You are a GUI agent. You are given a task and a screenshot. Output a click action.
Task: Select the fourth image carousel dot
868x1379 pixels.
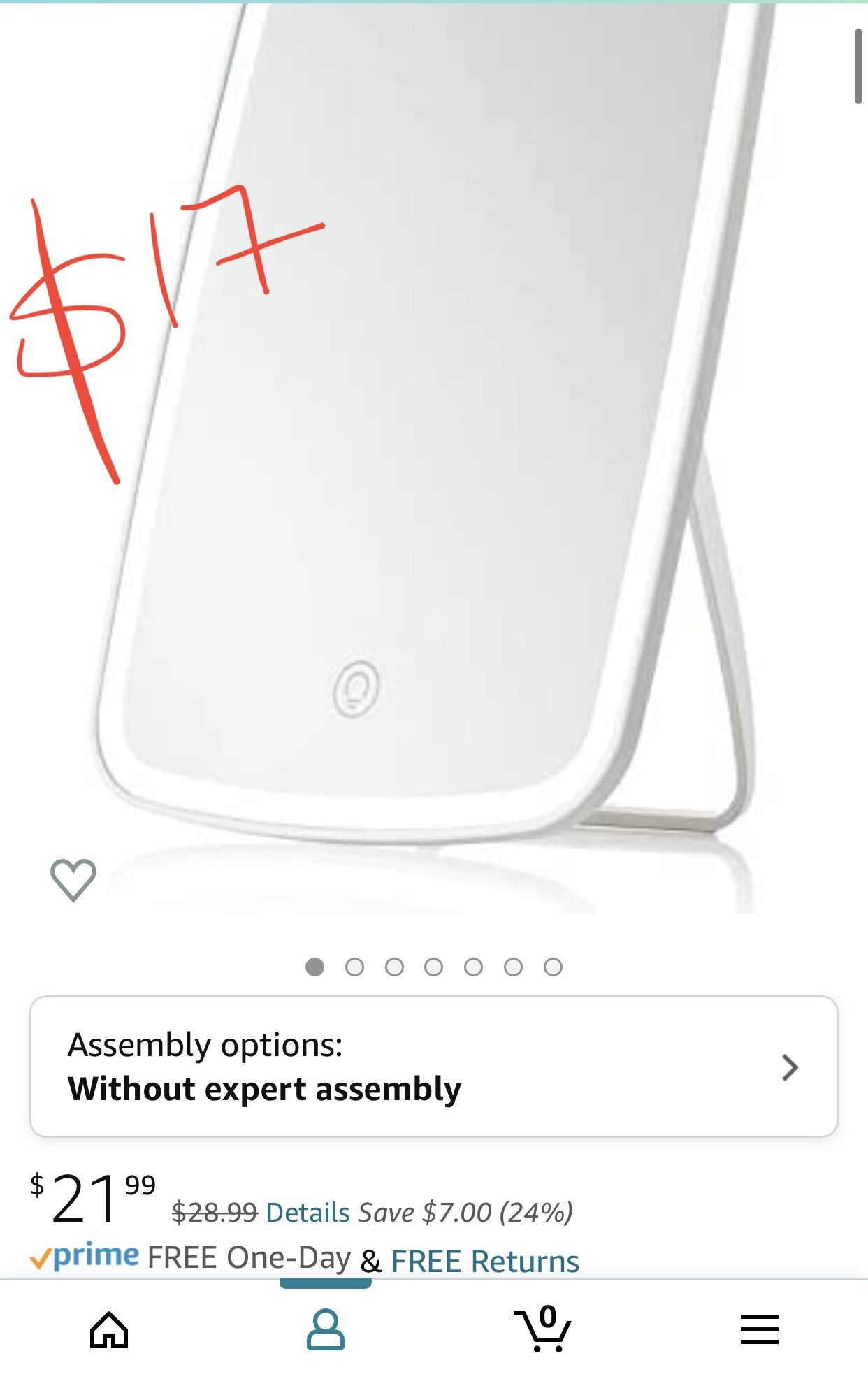(434, 967)
